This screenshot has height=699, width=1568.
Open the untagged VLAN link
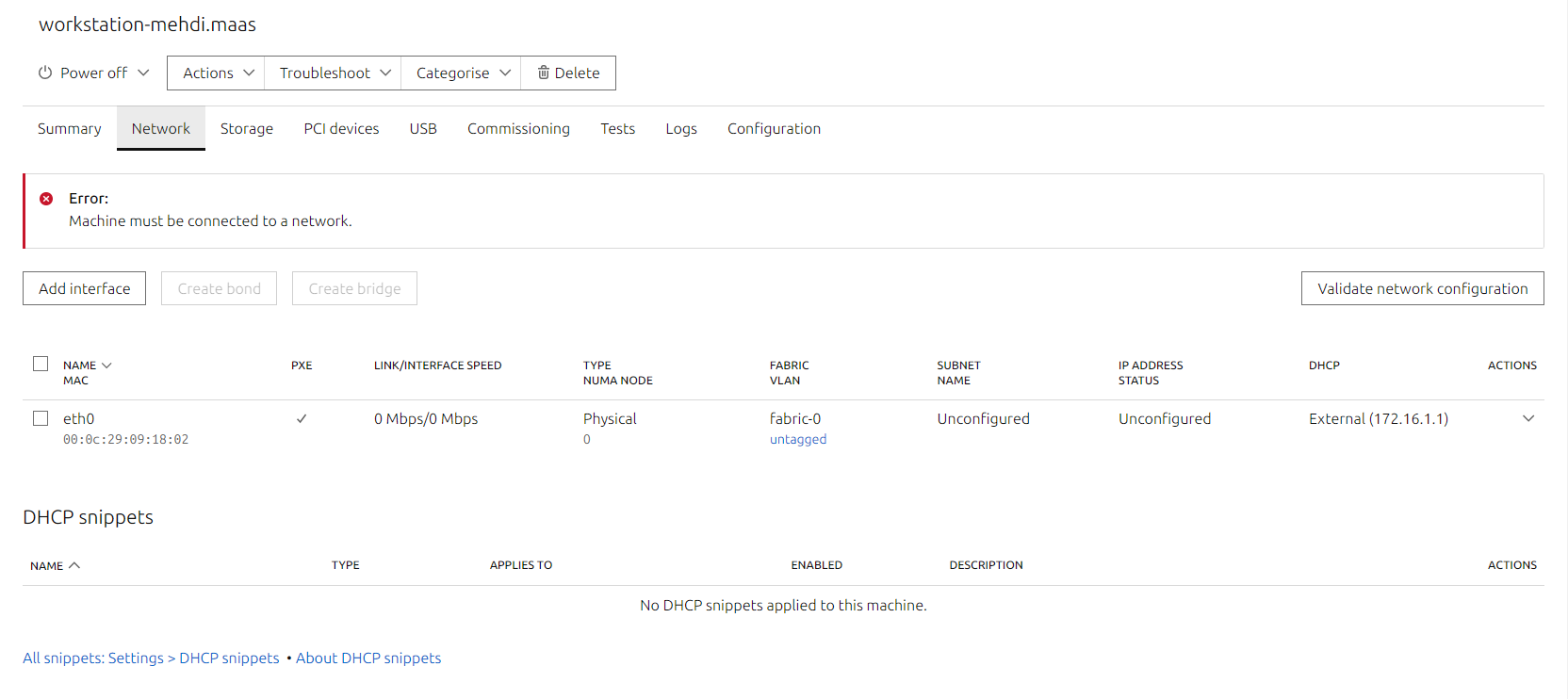tap(798, 439)
